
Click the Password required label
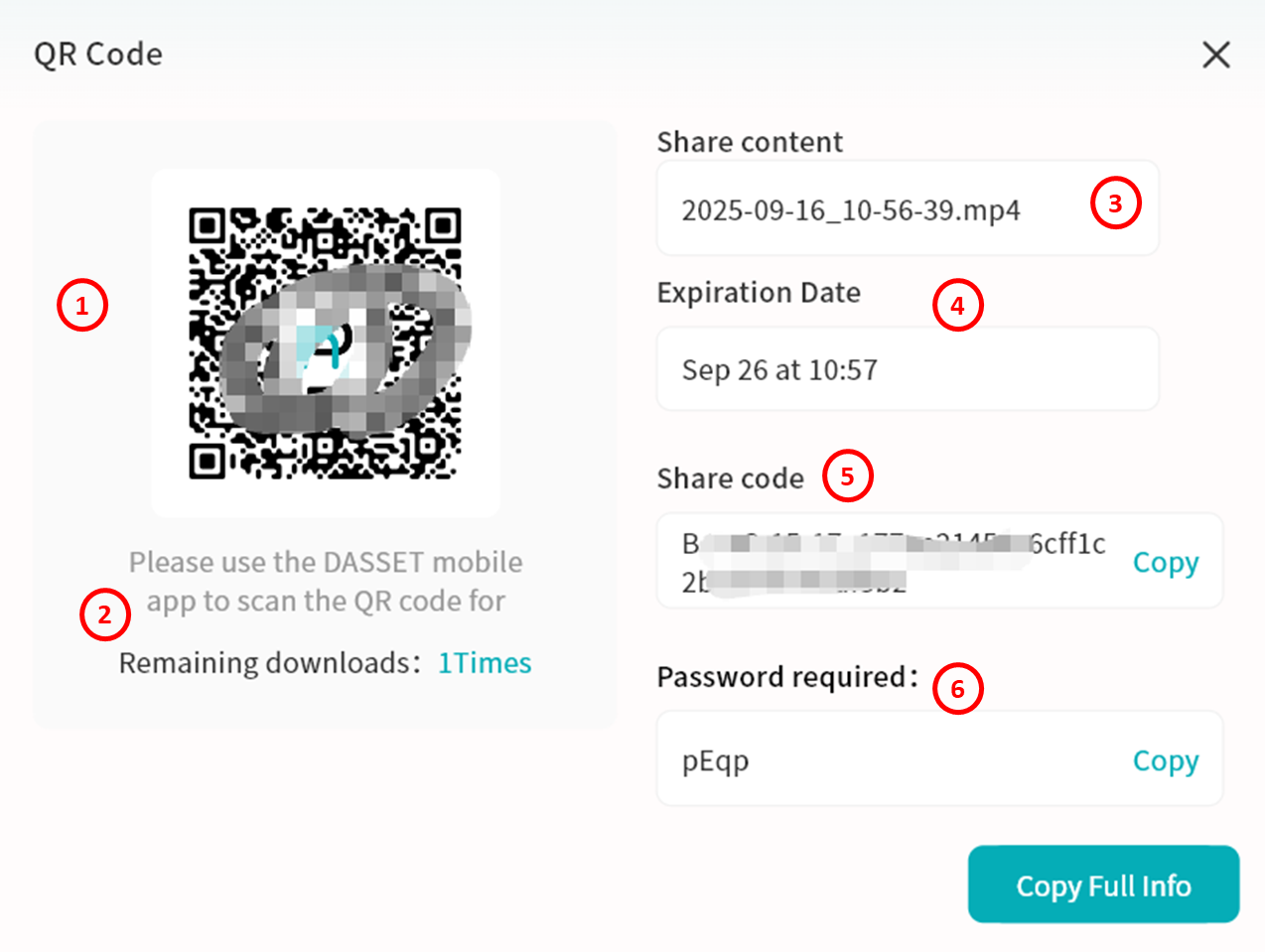787,677
